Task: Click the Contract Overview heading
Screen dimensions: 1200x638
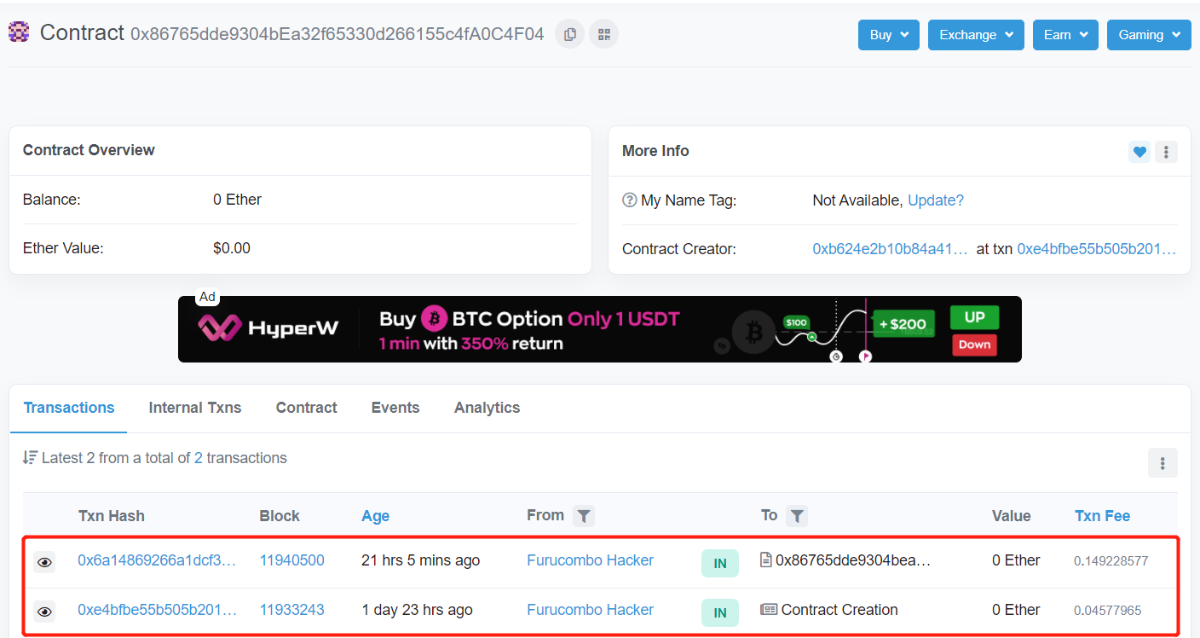Action: pyautogui.click(x=89, y=150)
